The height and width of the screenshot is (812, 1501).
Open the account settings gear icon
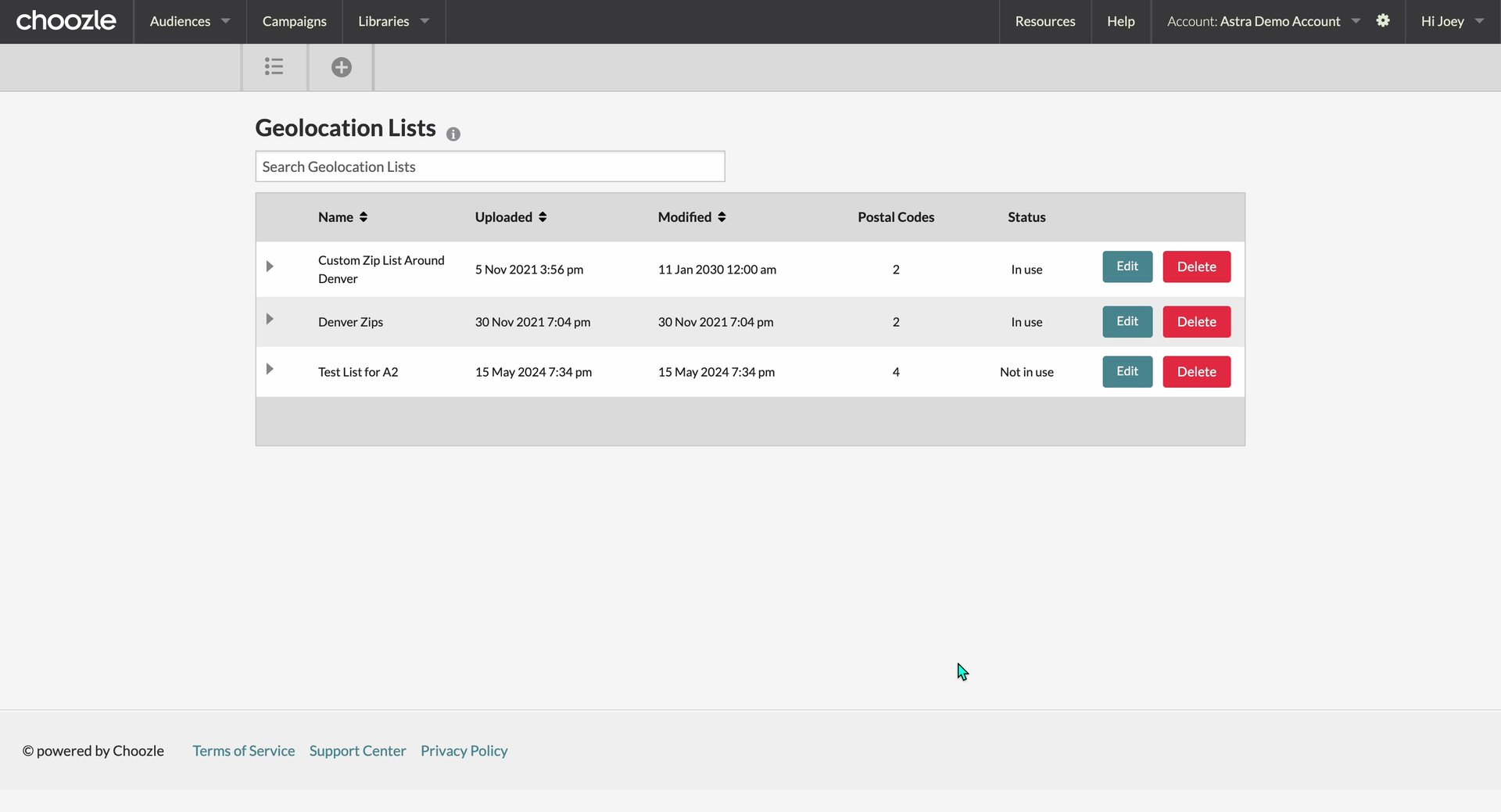[x=1383, y=21]
